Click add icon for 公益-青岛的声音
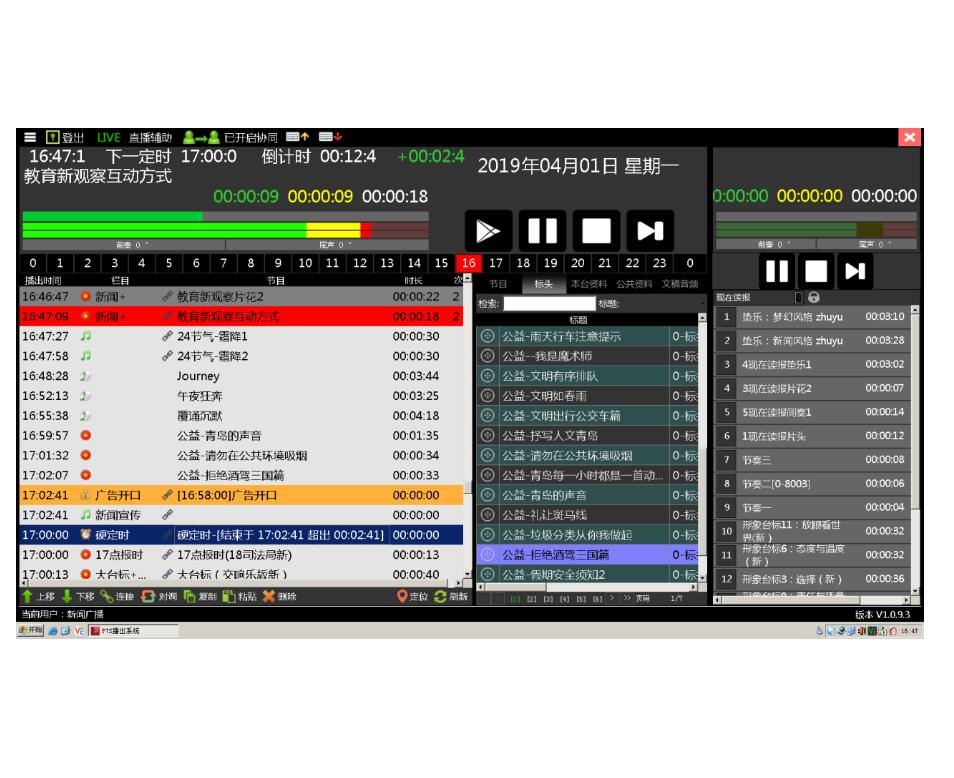This screenshot has height=778, width=954. point(487,495)
